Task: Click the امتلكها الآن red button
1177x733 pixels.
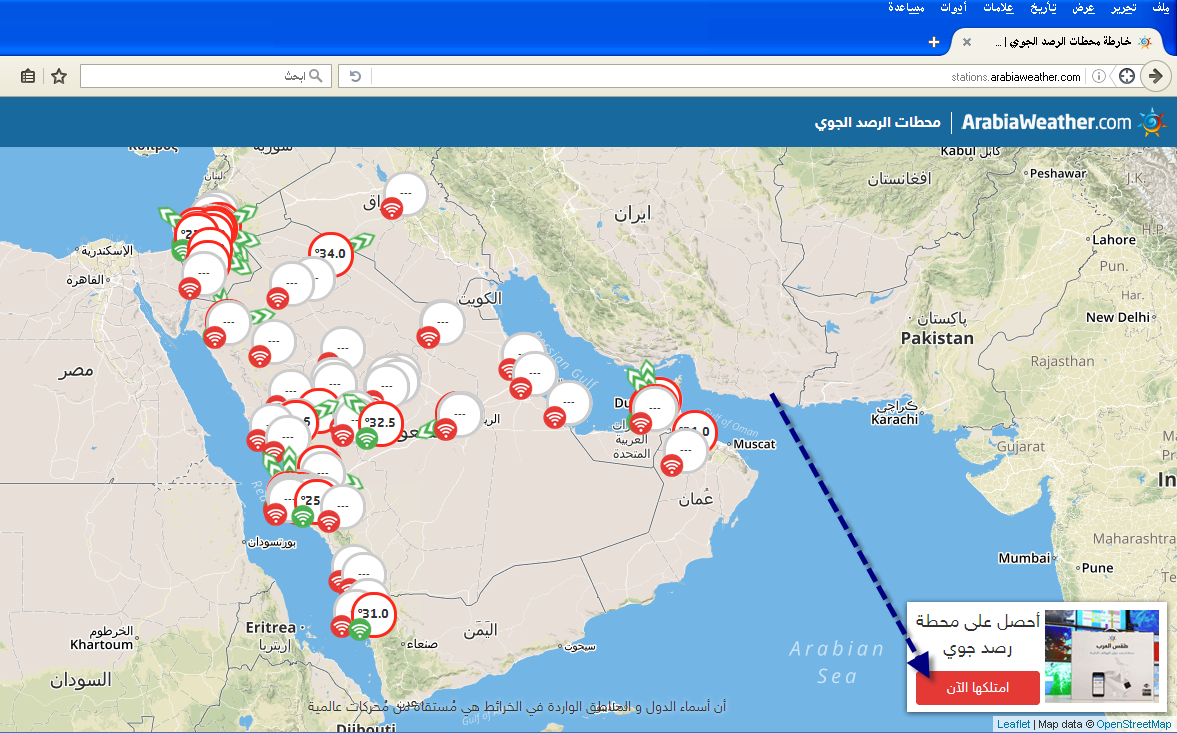Action: coord(977,687)
